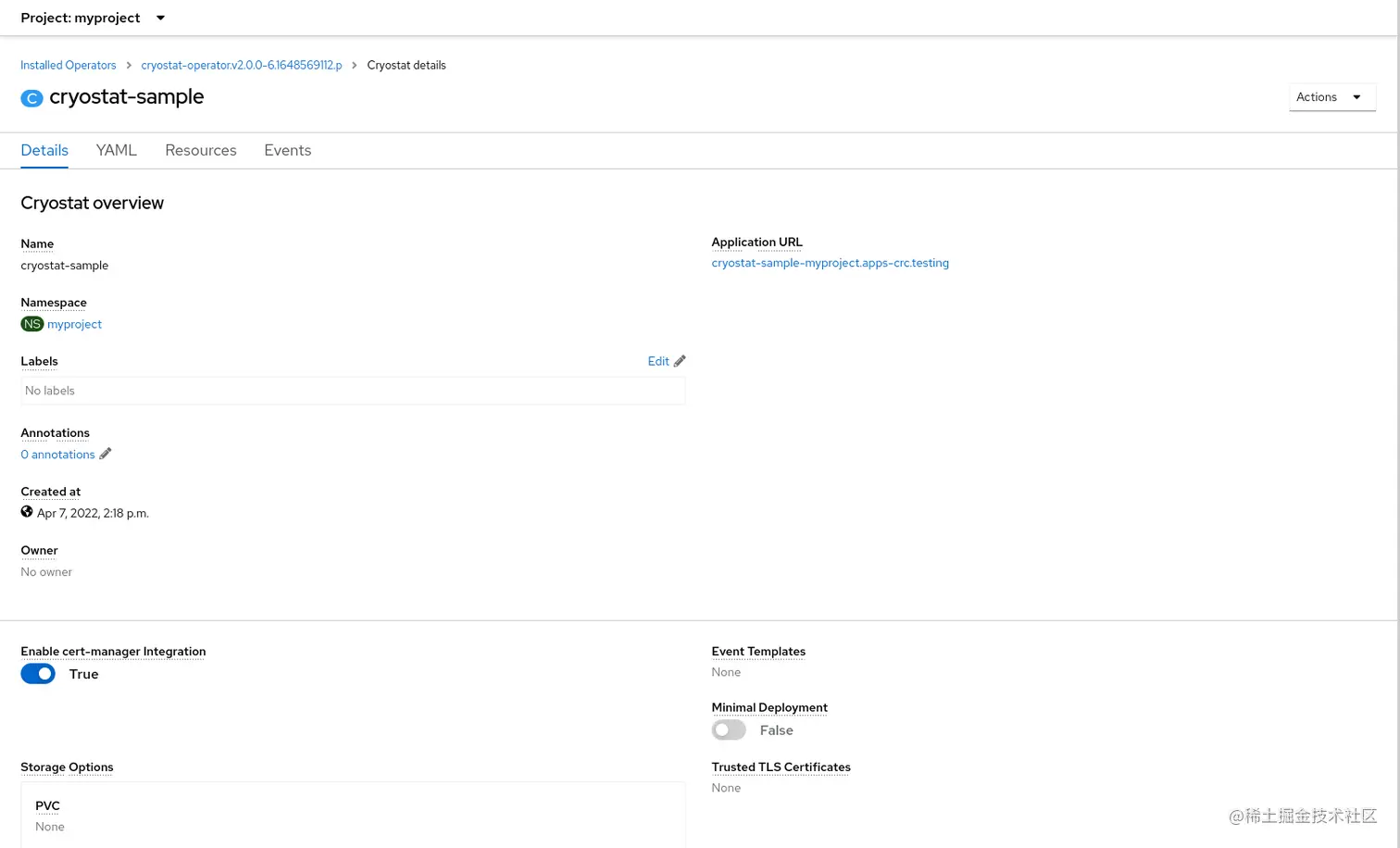
Task: Enable the Minimal Deployment toggle
Action: click(729, 730)
